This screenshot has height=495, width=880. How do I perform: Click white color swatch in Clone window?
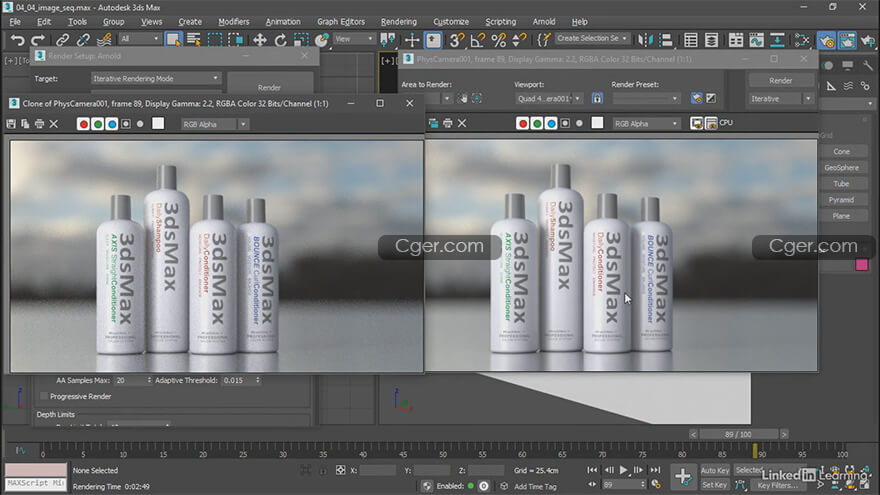click(x=158, y=124)
